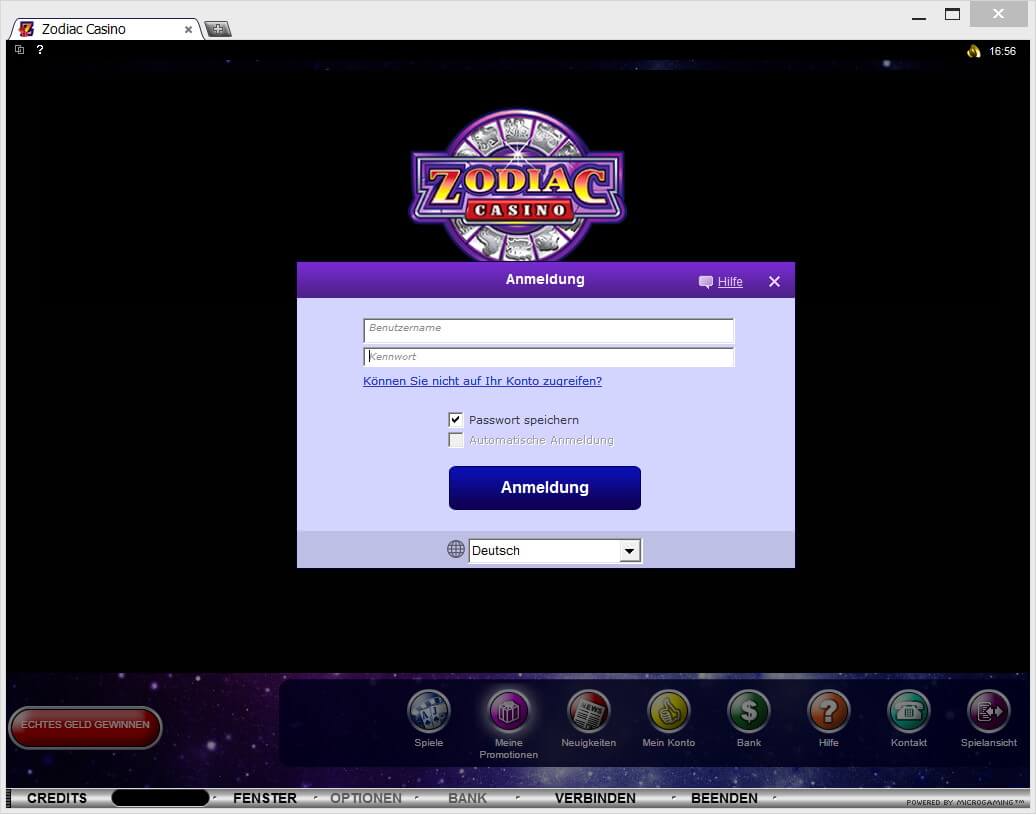Click the gold coins icon beside the clock
The image size is (1036, 815).
[974, 51]
